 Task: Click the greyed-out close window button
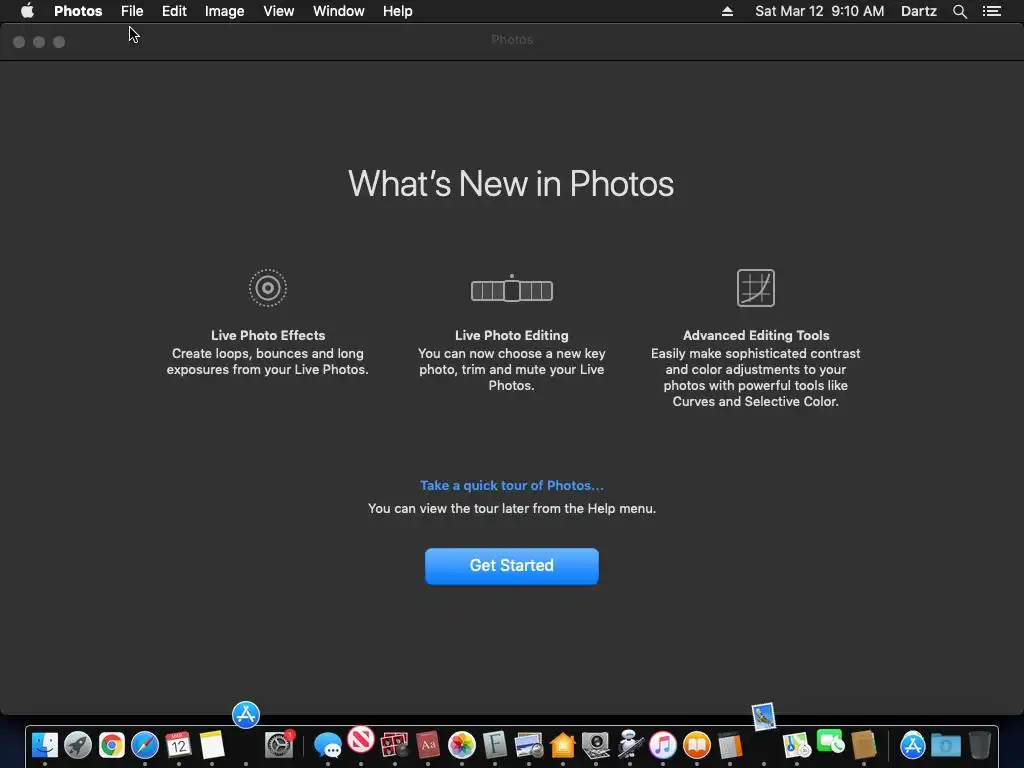[x=19, y=42]
